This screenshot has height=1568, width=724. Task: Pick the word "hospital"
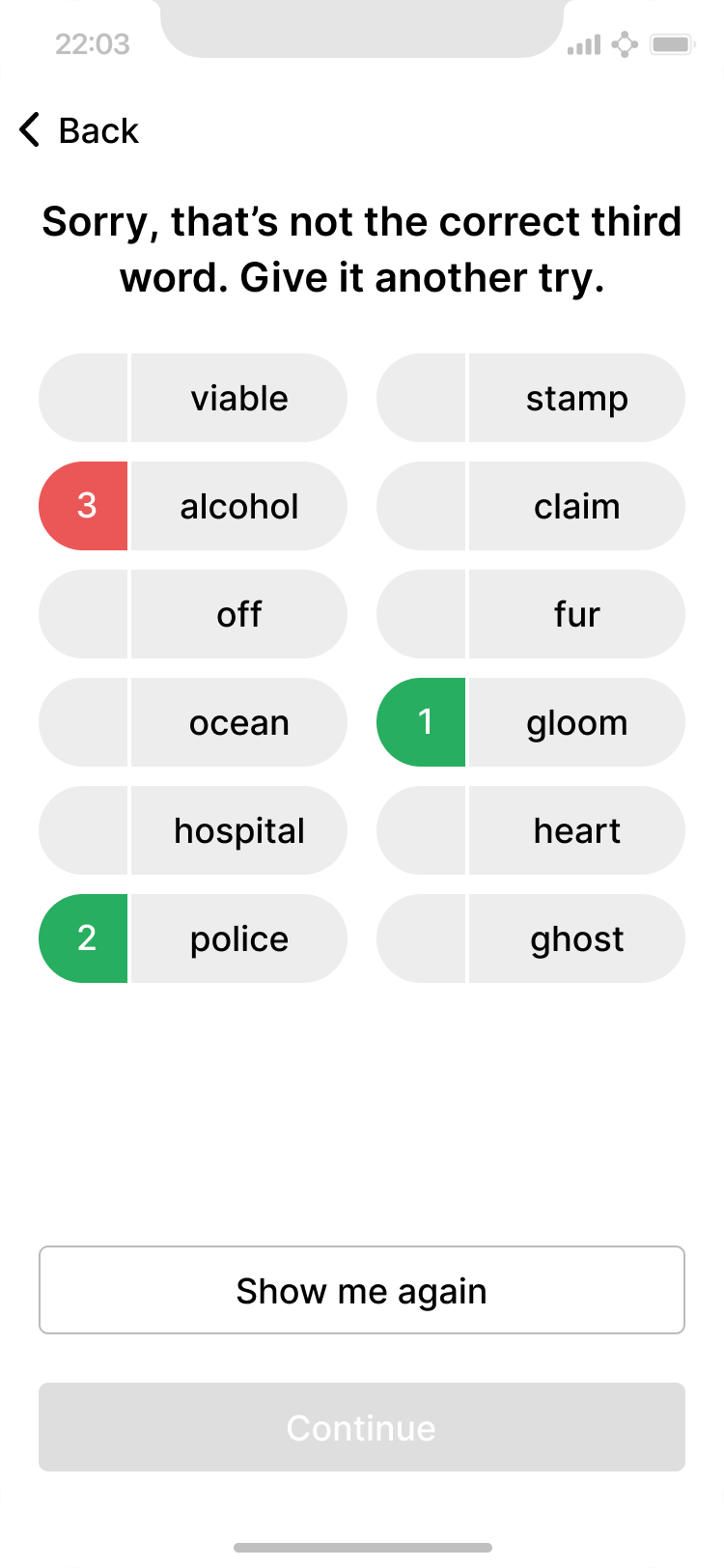point(238,830)
